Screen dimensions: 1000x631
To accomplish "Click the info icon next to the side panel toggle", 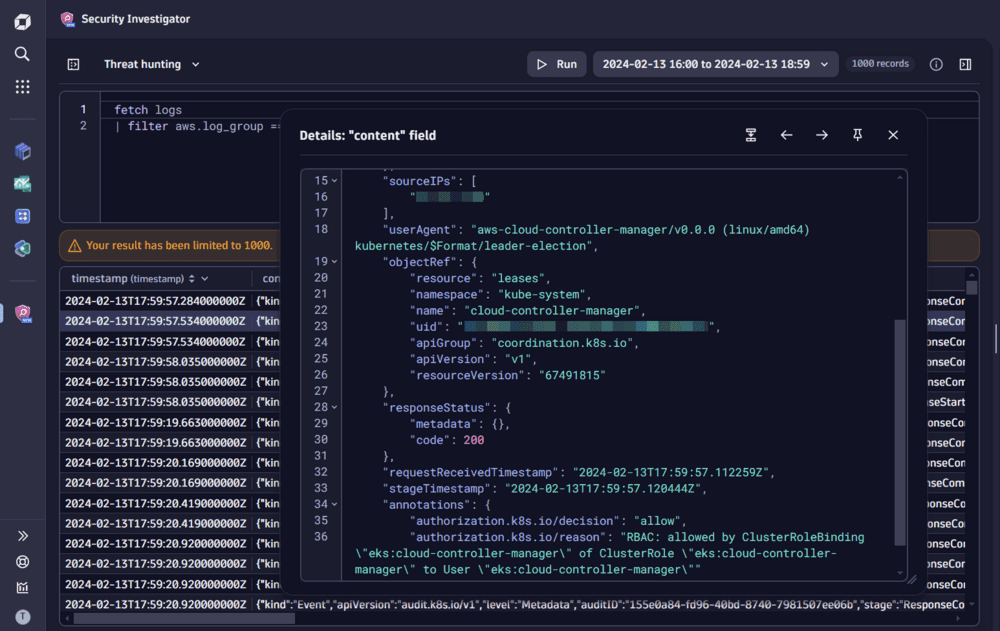I will (936, 64).
